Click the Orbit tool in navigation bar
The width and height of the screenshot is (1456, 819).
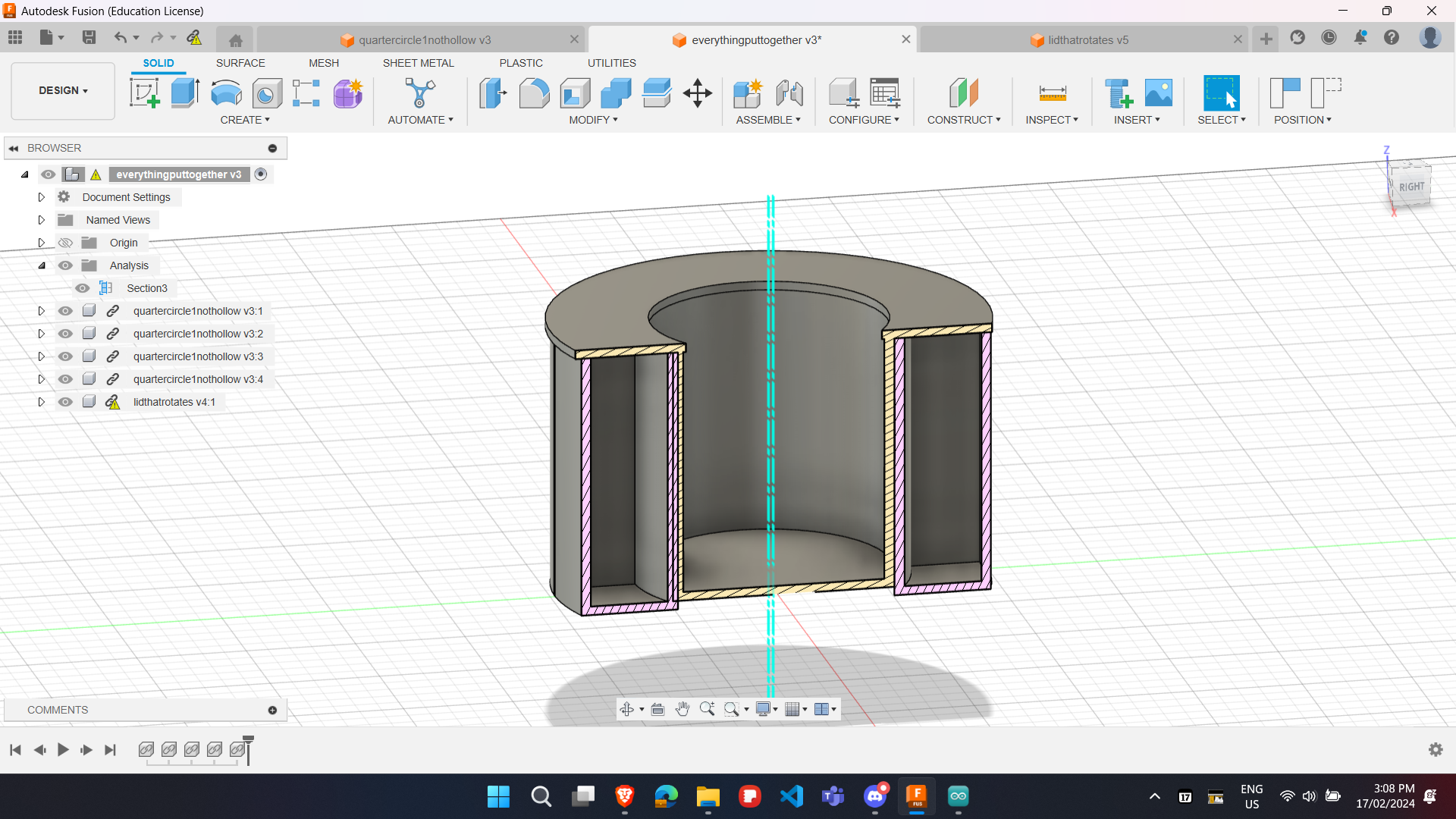627,709
